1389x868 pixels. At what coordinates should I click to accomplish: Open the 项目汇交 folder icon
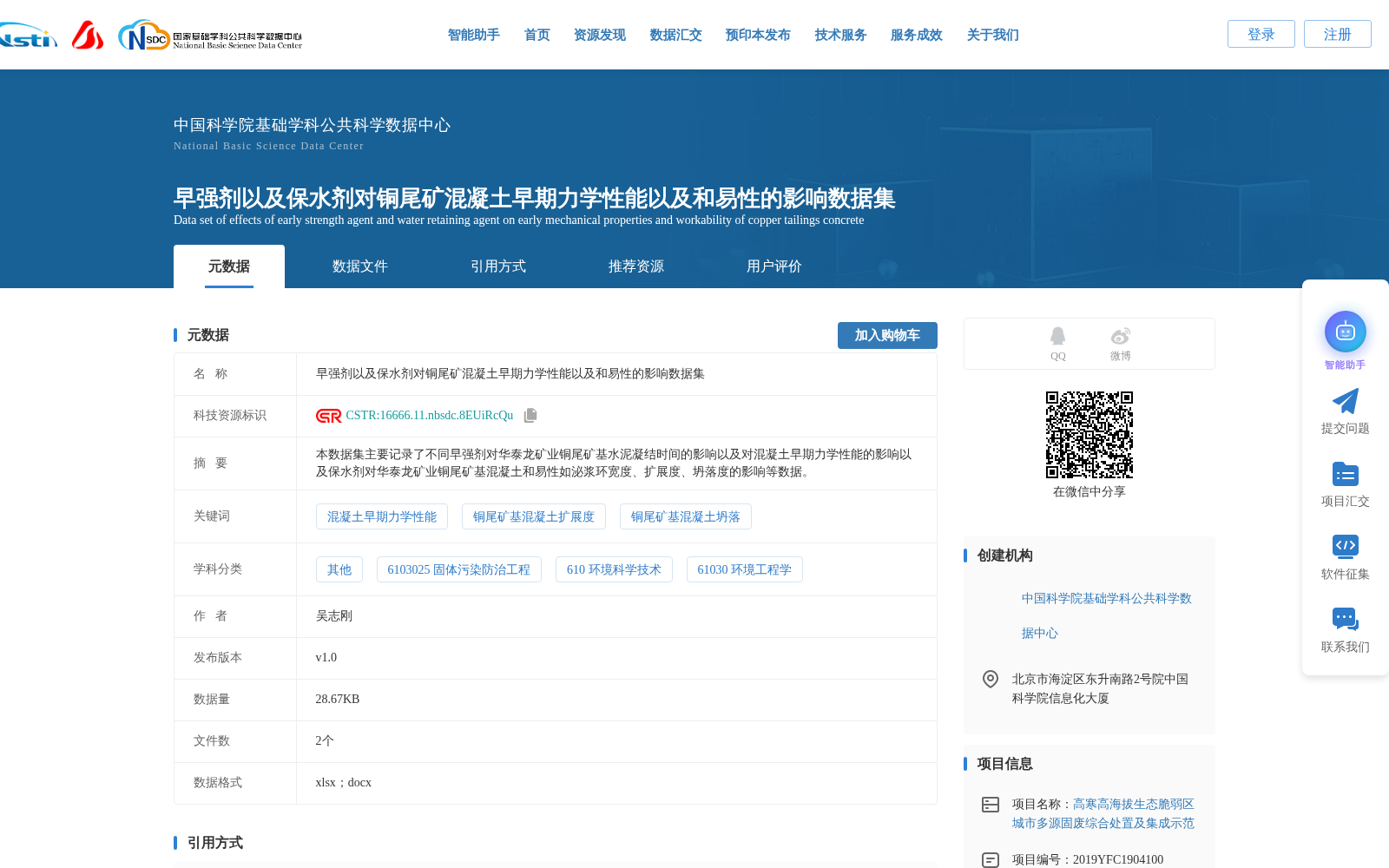(1345, 474)
